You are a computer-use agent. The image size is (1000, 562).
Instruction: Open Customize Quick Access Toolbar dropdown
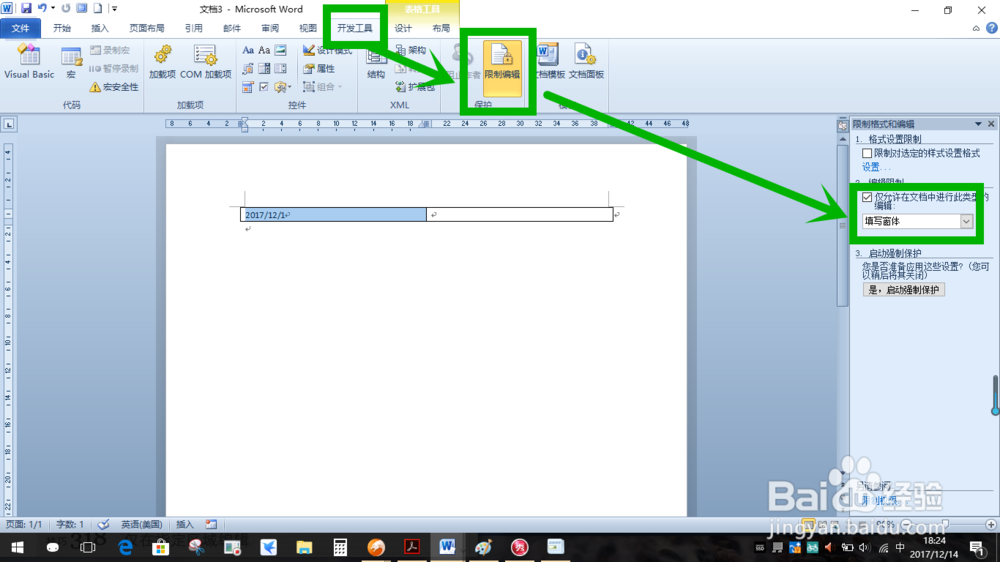pyautogui.click(x=114, y=8)
